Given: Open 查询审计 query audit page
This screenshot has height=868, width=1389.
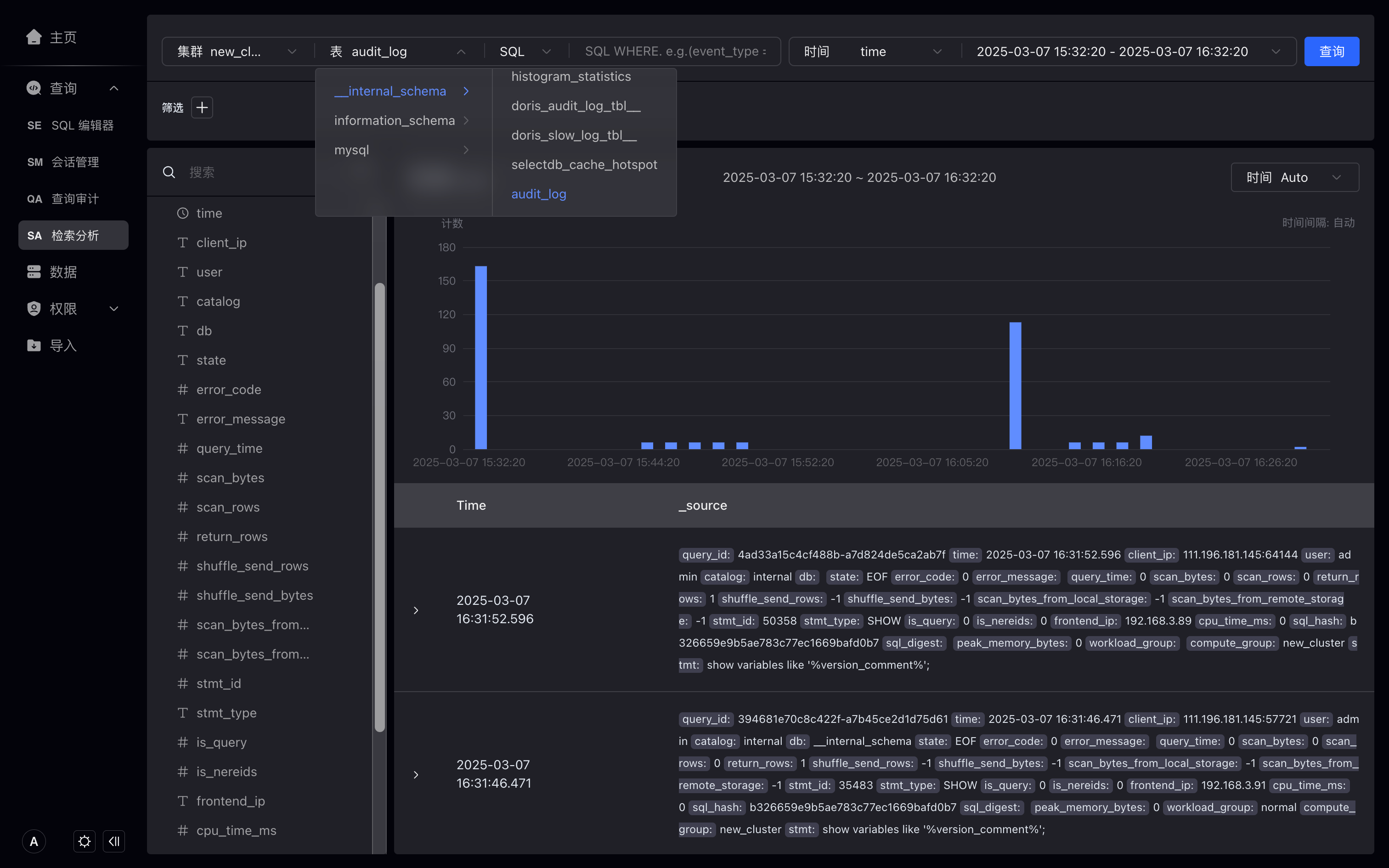Looking at the screenshot, I should coord(73,198).
